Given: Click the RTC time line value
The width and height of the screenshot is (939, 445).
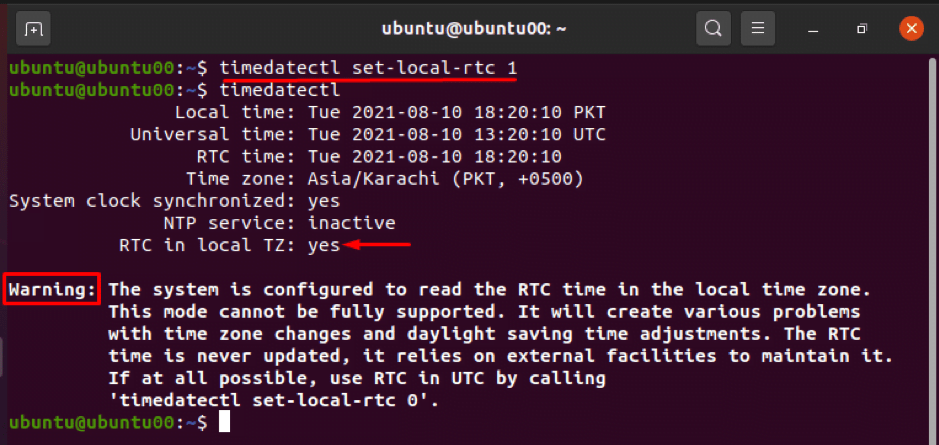Looking at the screenshot, I should [x=435, y=156].
